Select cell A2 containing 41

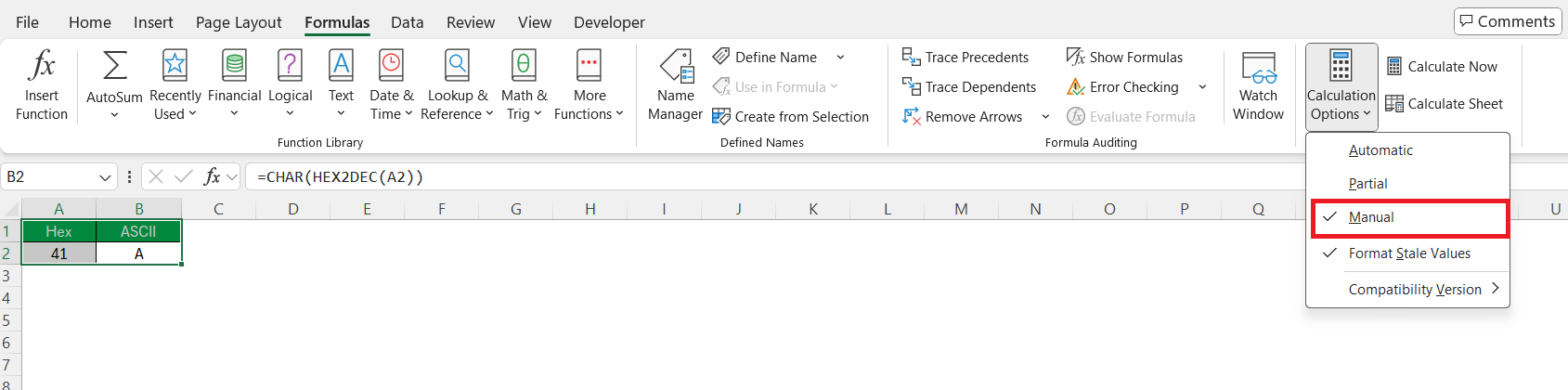58,253
